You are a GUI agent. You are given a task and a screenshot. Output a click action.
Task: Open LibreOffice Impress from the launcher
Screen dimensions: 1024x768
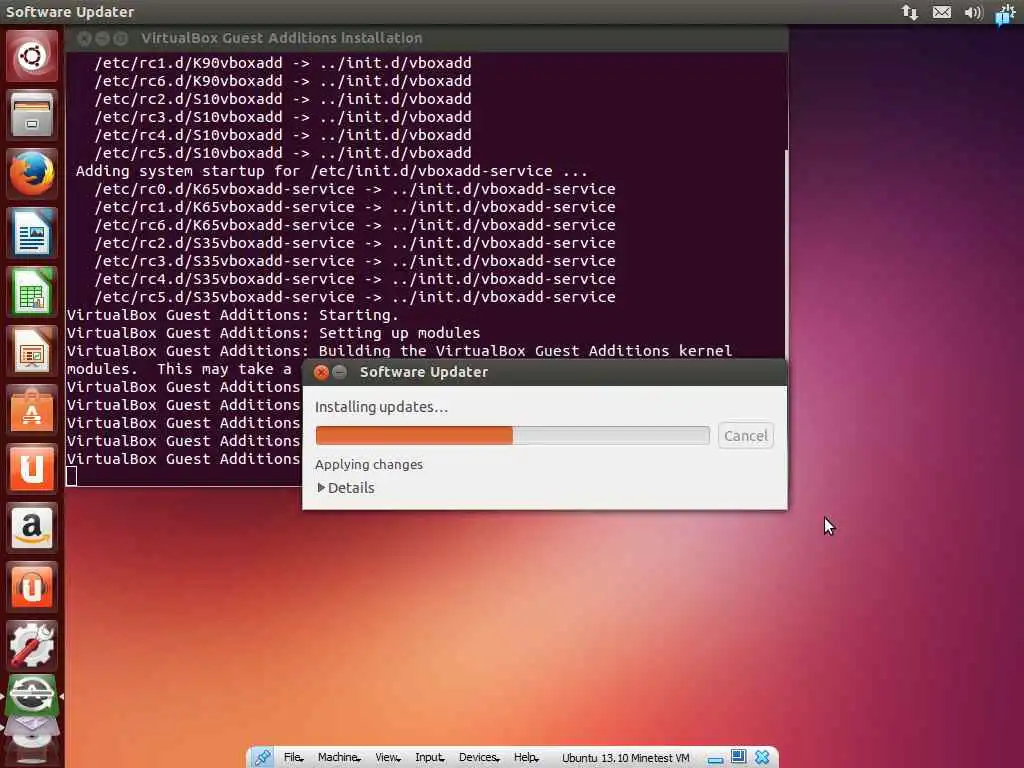(x=31, y=351)
